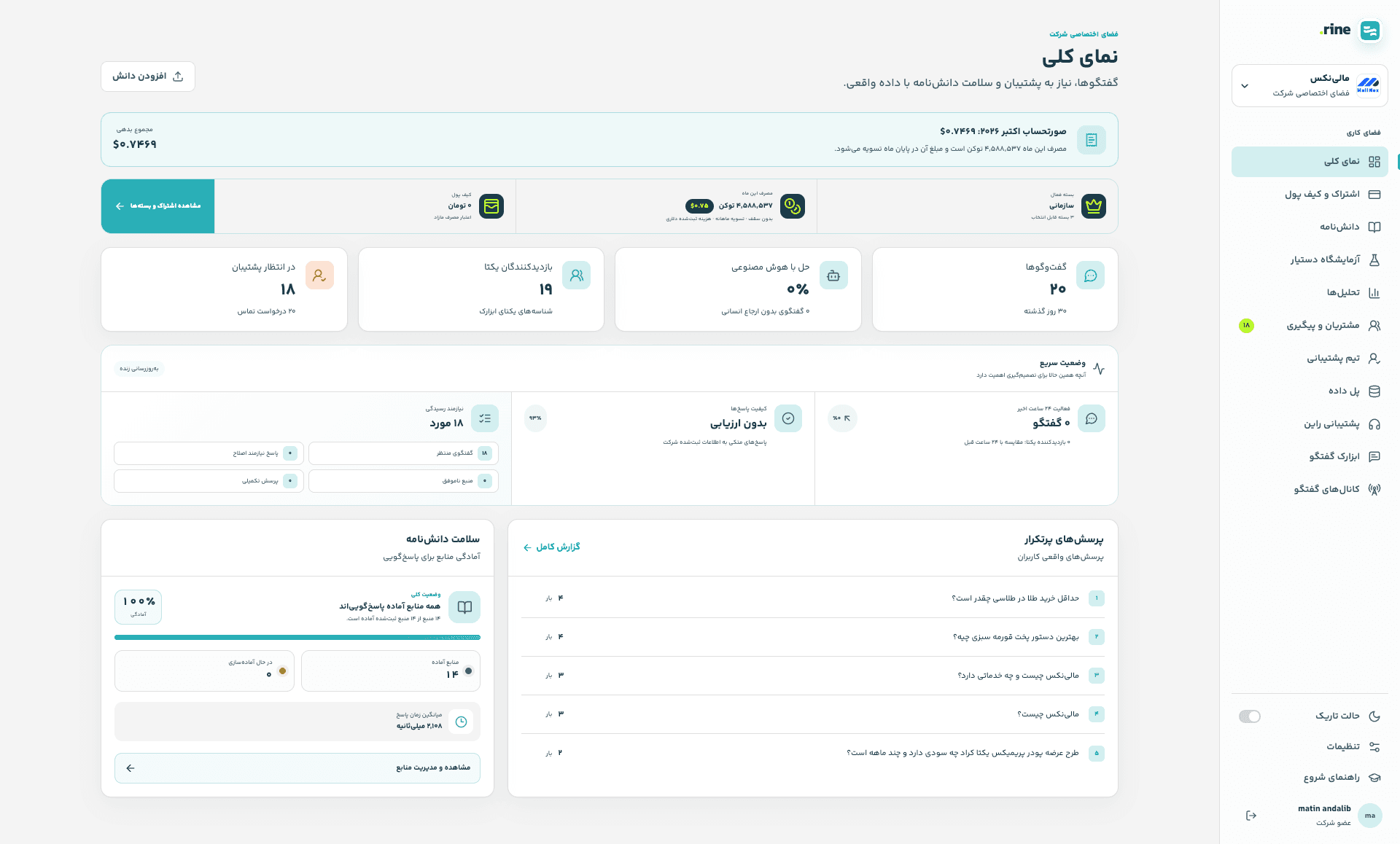Screen dimensions: 1400x844
Task: Click مشاهده و مدیریت منابع button
Action: pos(297,768)
